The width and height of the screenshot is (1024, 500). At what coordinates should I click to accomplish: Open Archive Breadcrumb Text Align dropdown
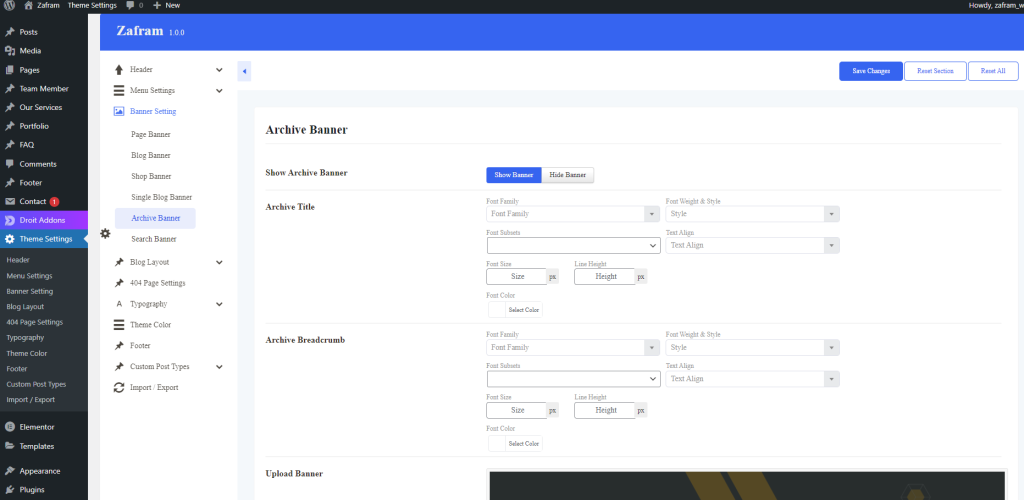click(x=752, y=379)
